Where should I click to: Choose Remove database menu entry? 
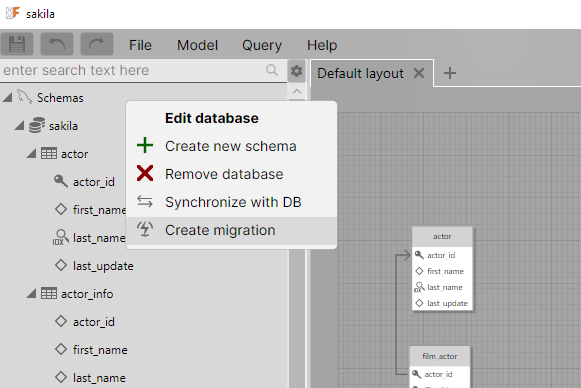[231, 174]
